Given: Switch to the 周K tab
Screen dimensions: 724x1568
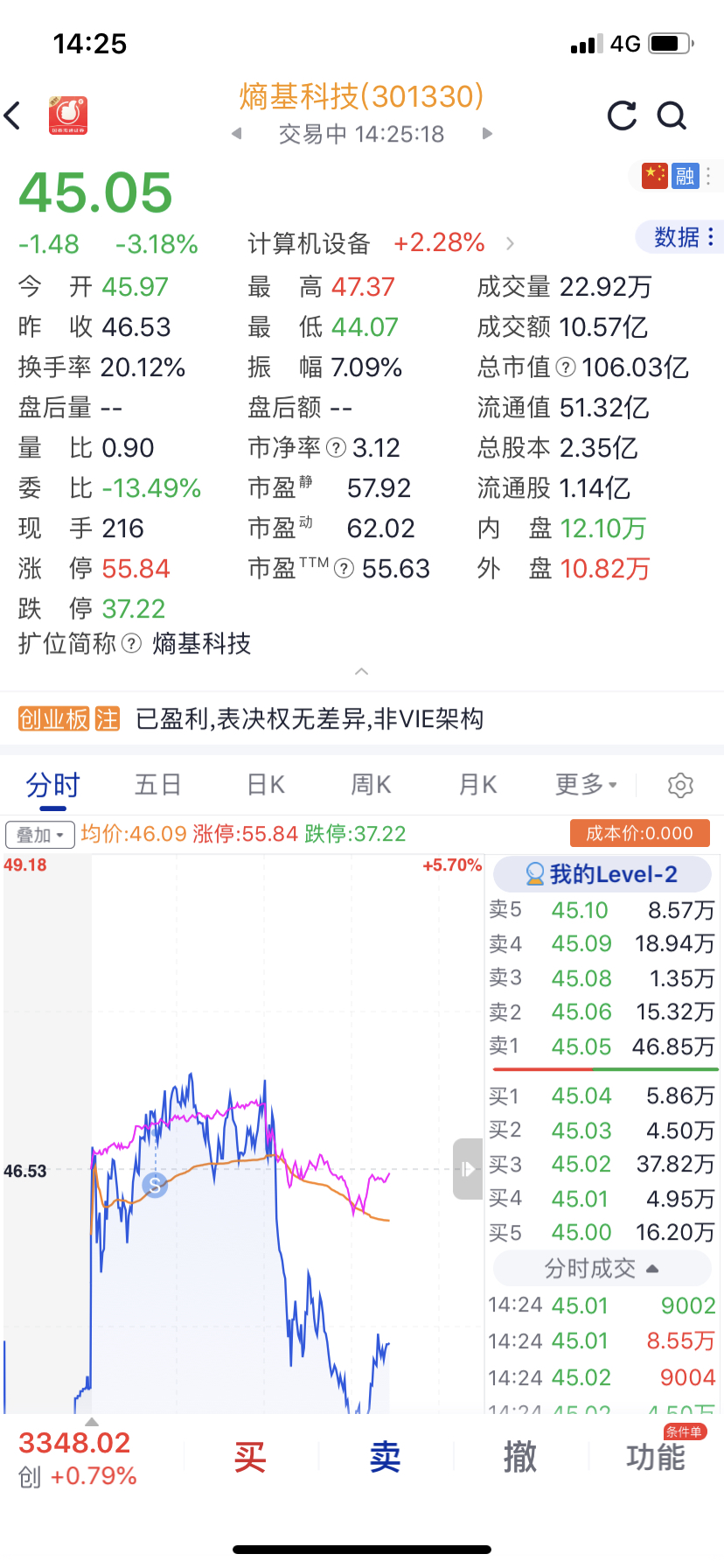Looking at the screenshot, I should [x=371, y=785].
